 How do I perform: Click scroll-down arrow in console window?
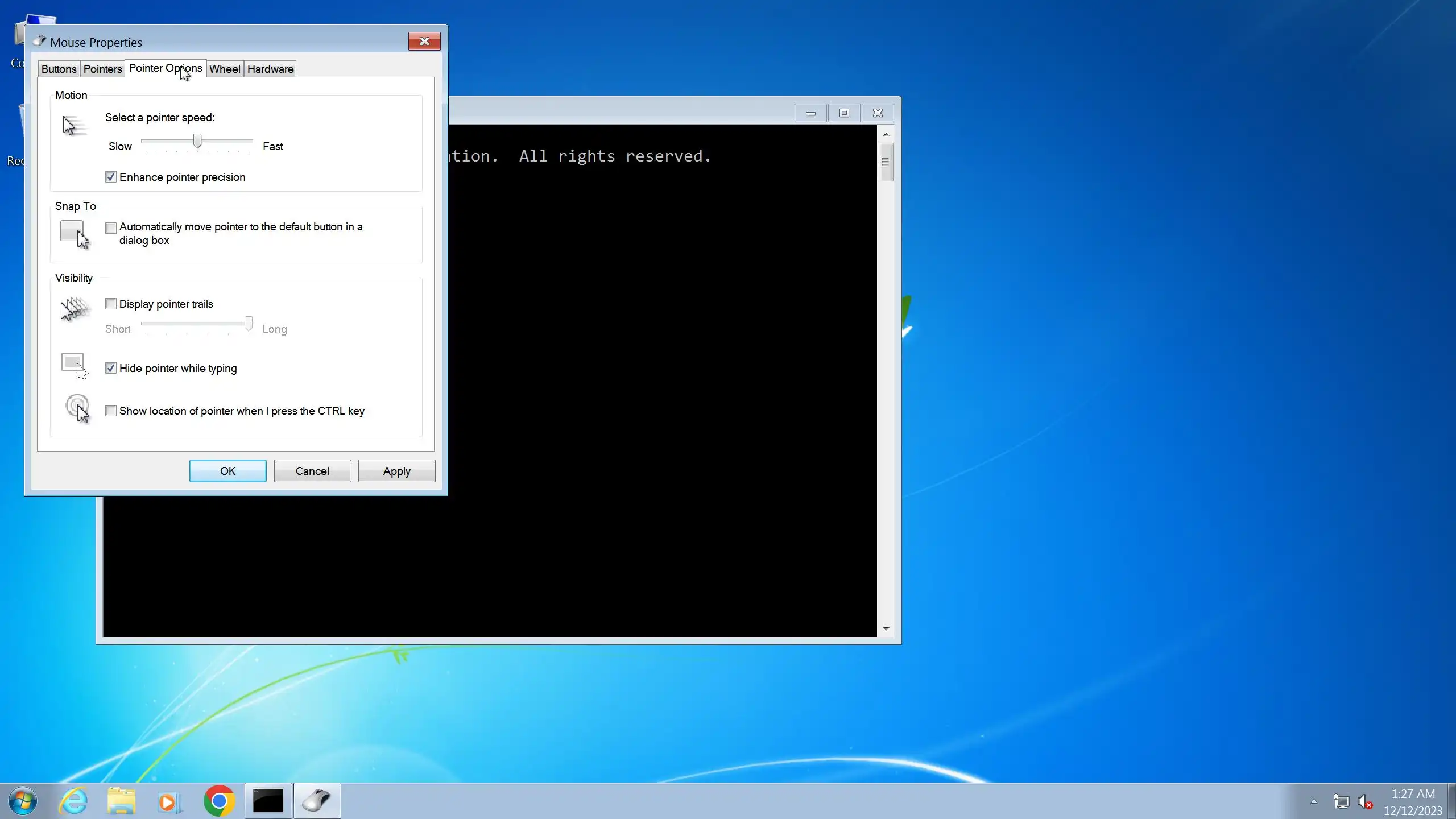pyautogui.click(x=886, y=628)
